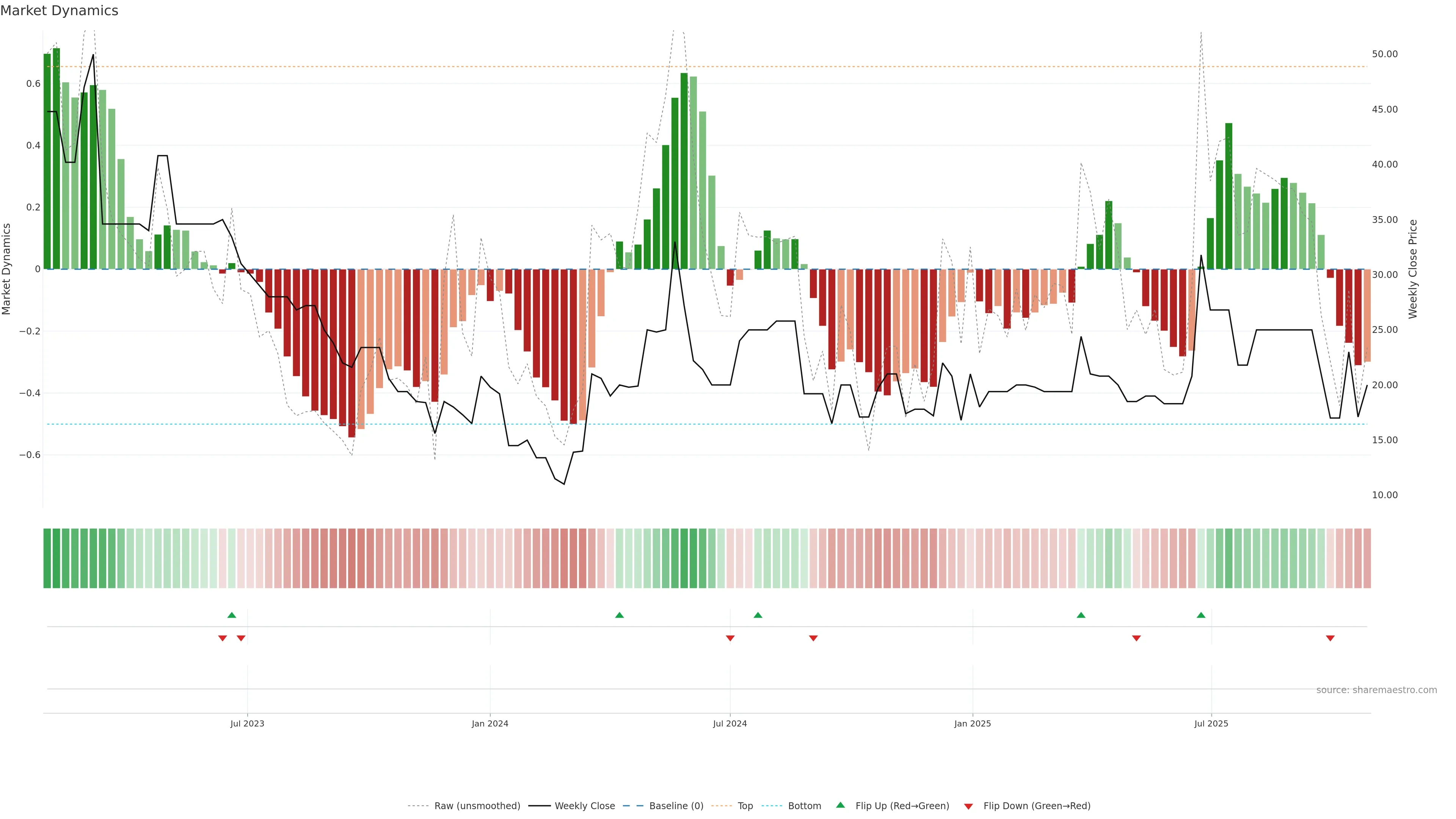The width and height of the screenshot is (1456, 819).
Task: Toggle the Weekly Close legend entry
Action: point(584,805)
